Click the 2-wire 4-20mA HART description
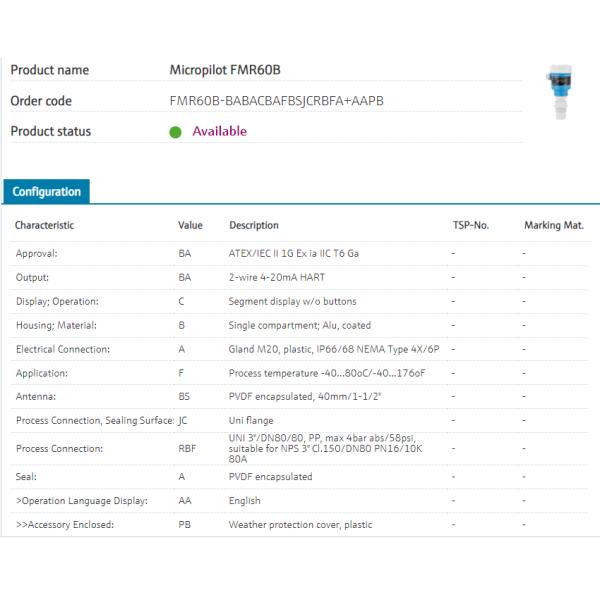 [x=278, y=278]
